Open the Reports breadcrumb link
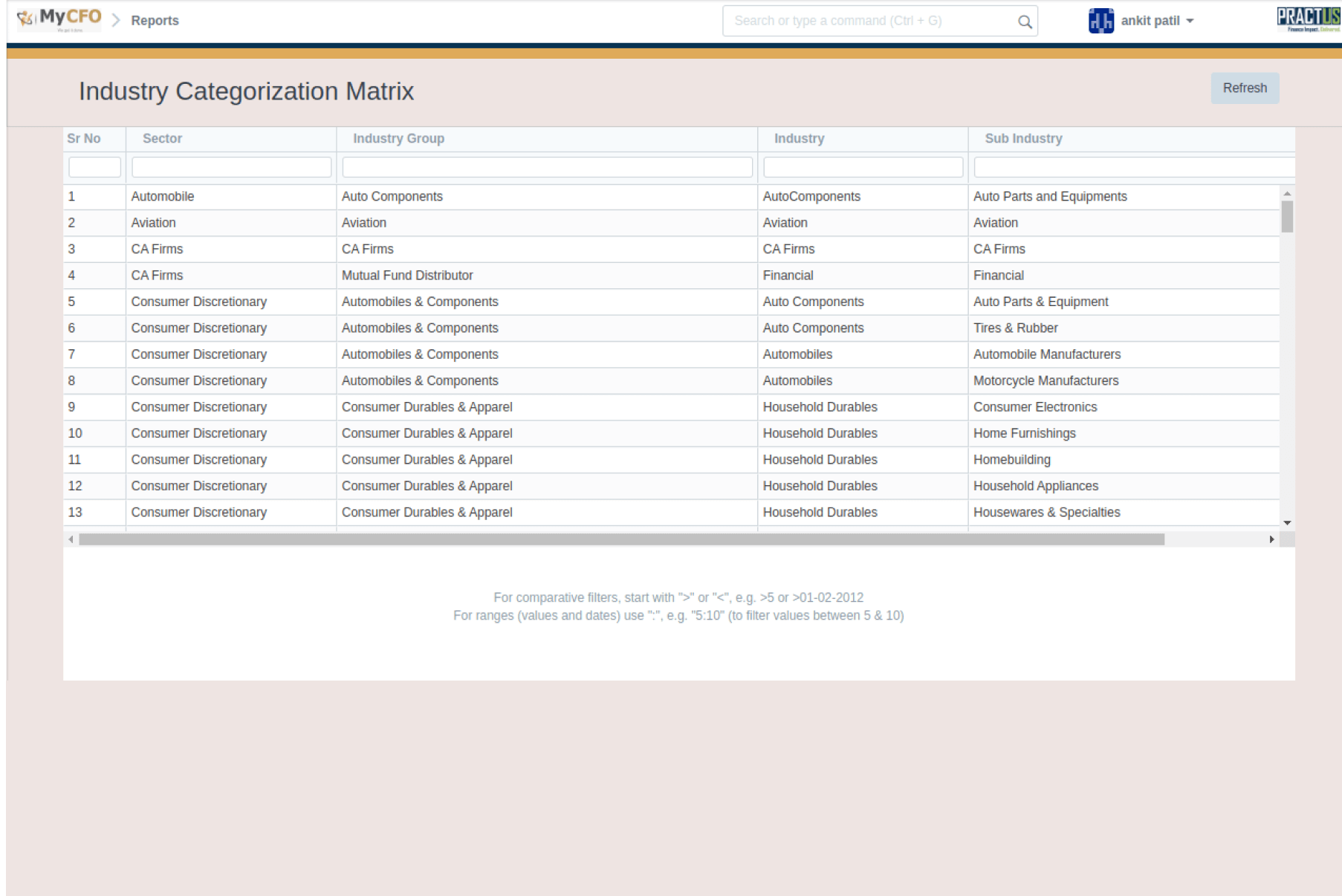1342x896 pixels. tap(155, 21)
